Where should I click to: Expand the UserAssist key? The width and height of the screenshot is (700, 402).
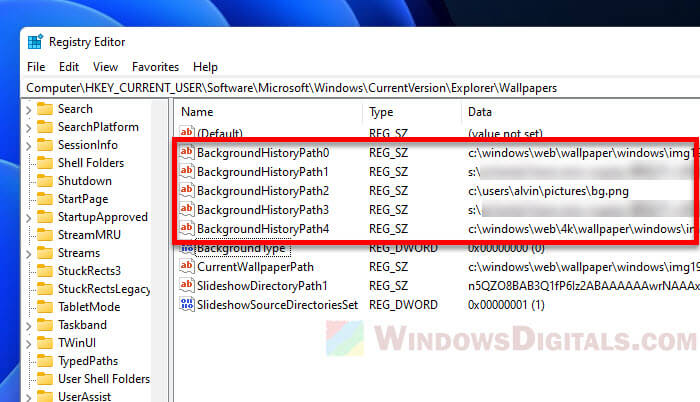pos(29,398)
